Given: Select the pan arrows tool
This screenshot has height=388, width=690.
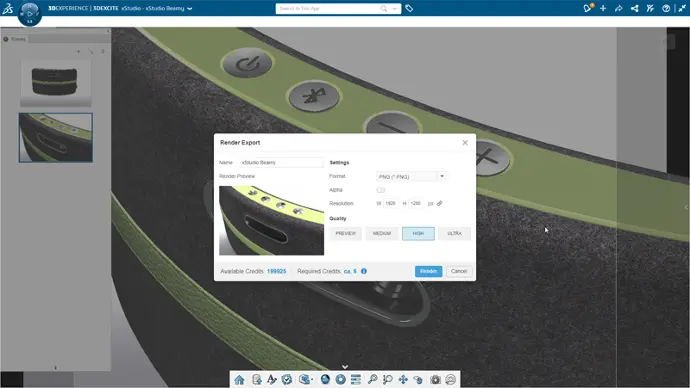Looking at the screenshot, I should tap(403, 380).
